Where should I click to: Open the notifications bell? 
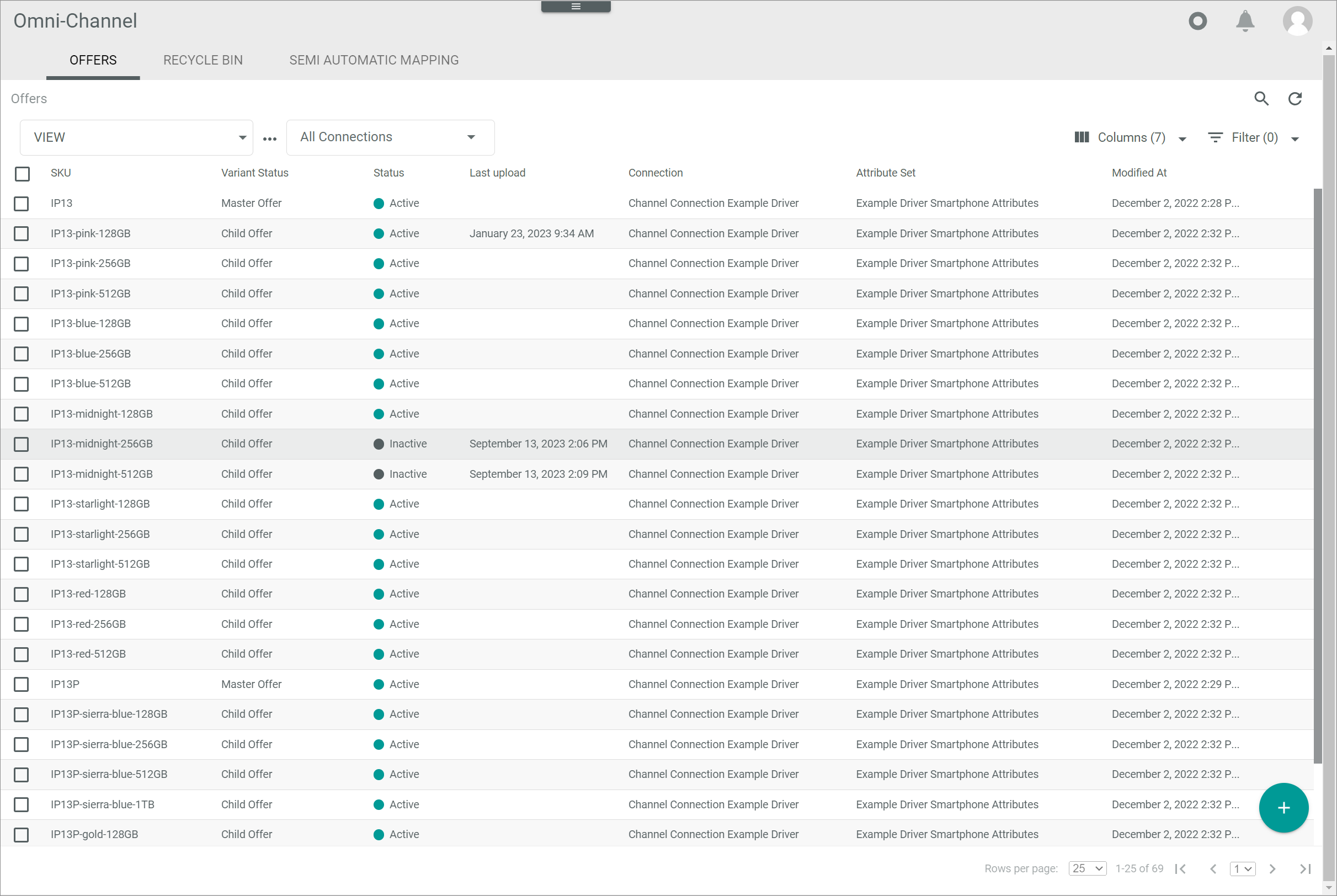click(1245, 21)
